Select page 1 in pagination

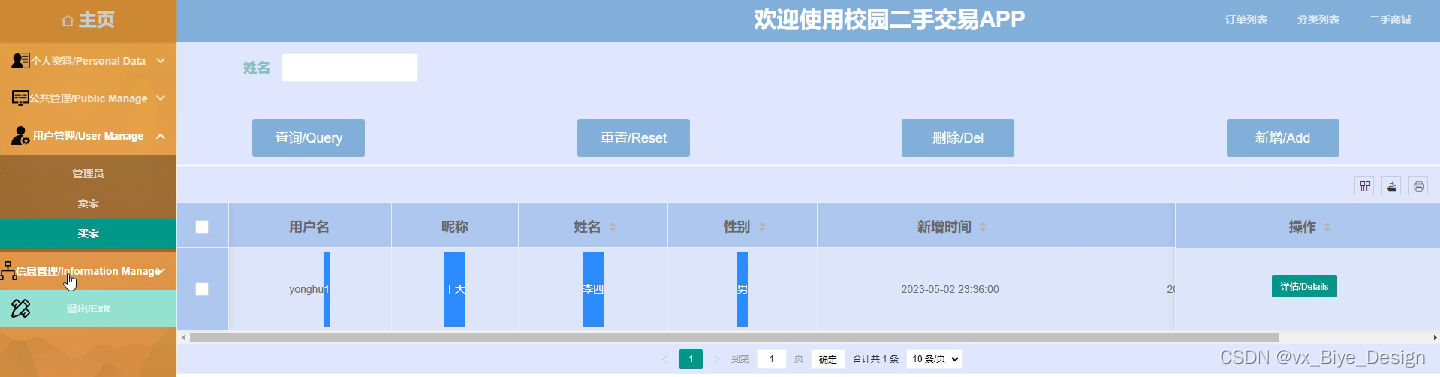691,358
